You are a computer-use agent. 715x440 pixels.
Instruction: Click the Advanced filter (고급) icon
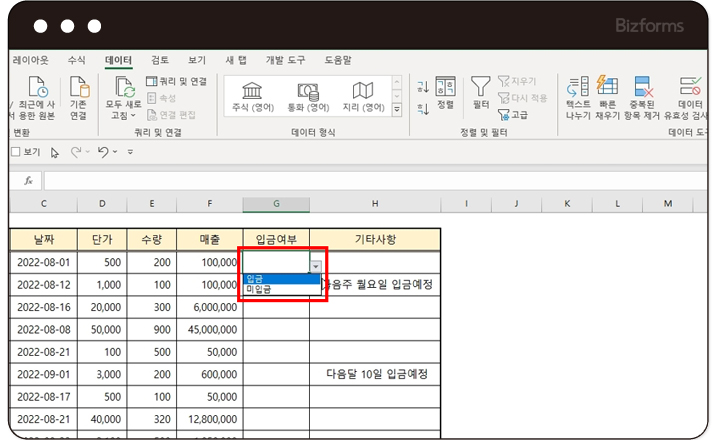point(516,114)
